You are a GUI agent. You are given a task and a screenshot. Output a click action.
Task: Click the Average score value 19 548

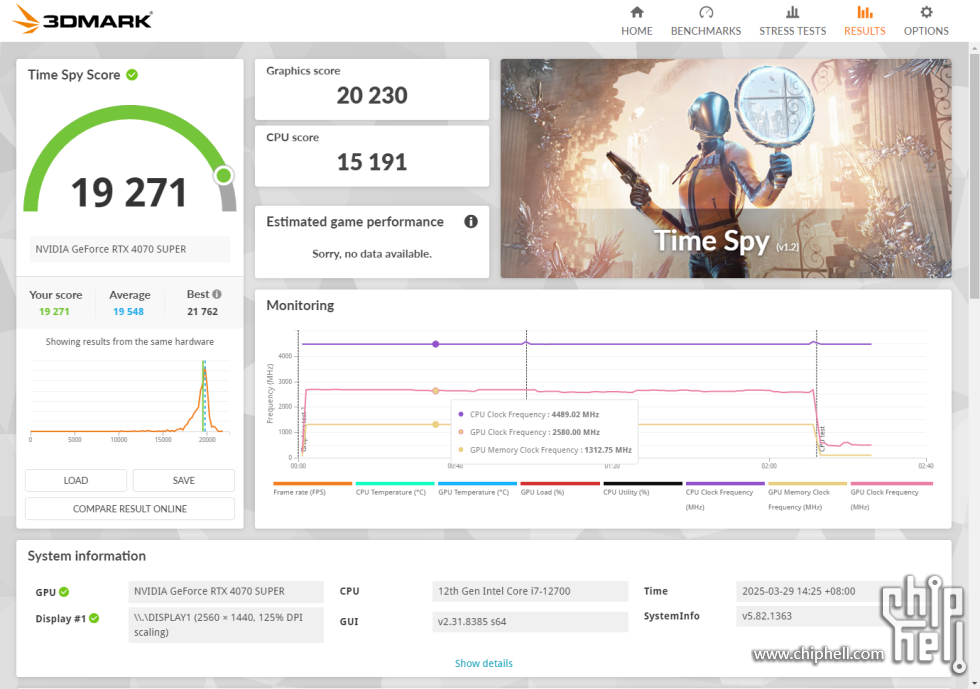128,311
